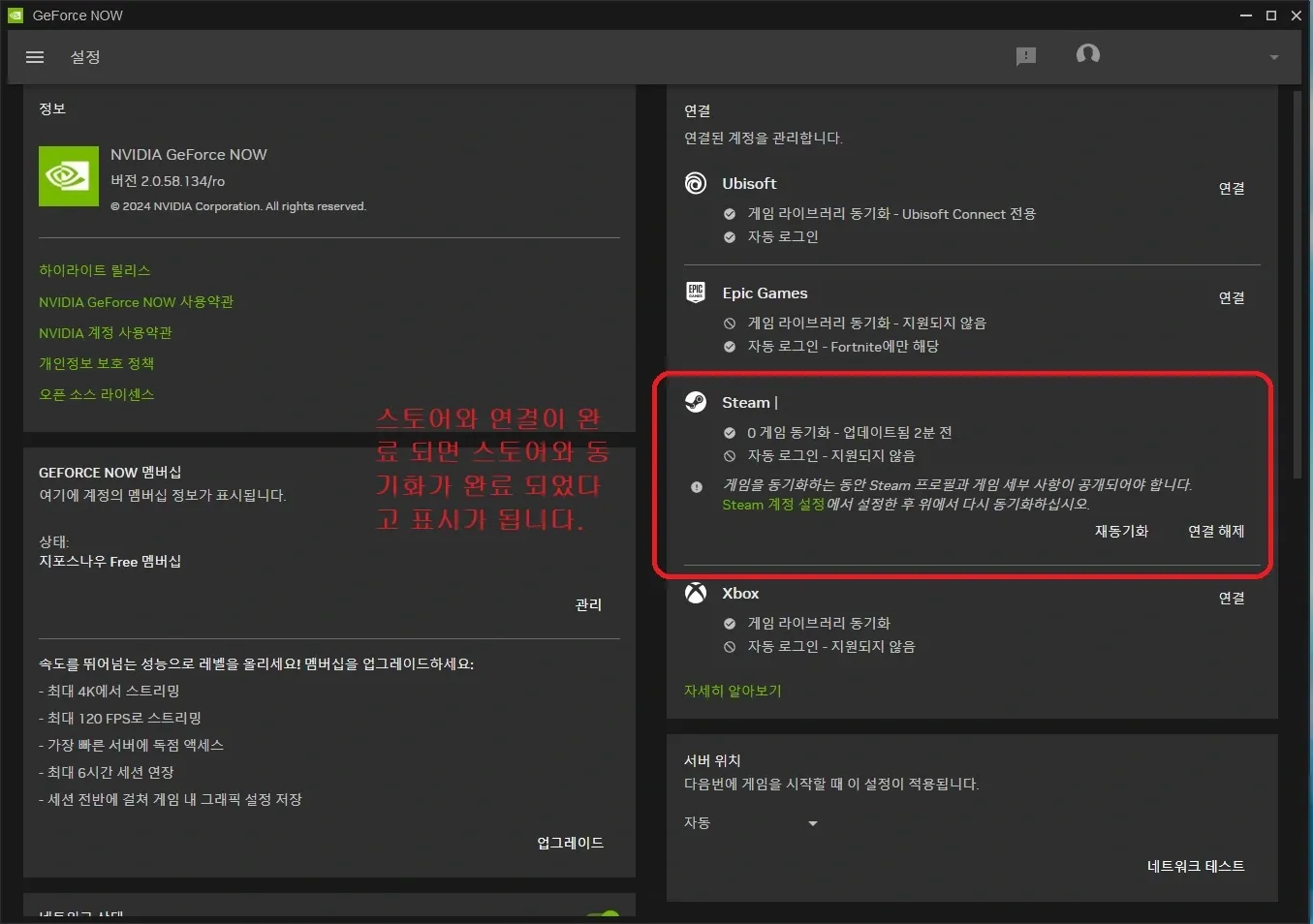This screenshot has height=924, width=1313.
Task: Click the Xbox logo icon
Action: [x=696, y=593]
